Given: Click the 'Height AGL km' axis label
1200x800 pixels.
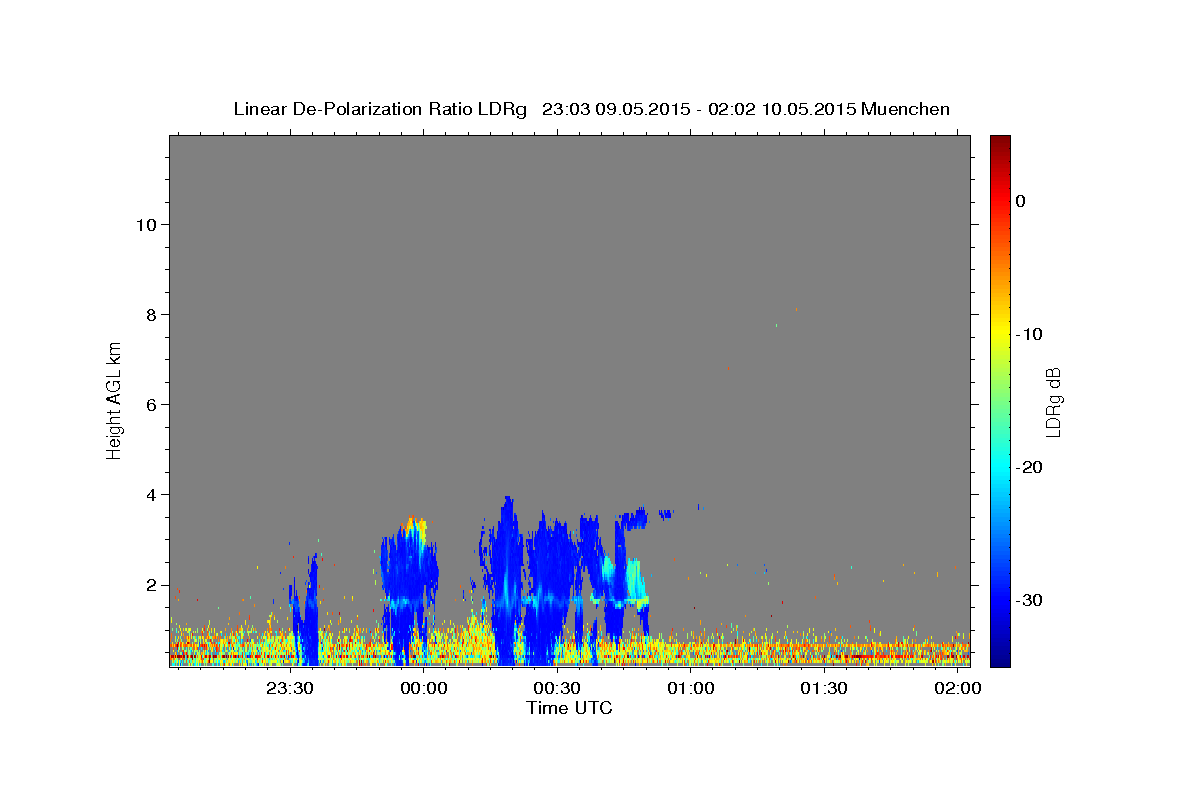Looking at the screenshot, I should click(x=114, y=399).
